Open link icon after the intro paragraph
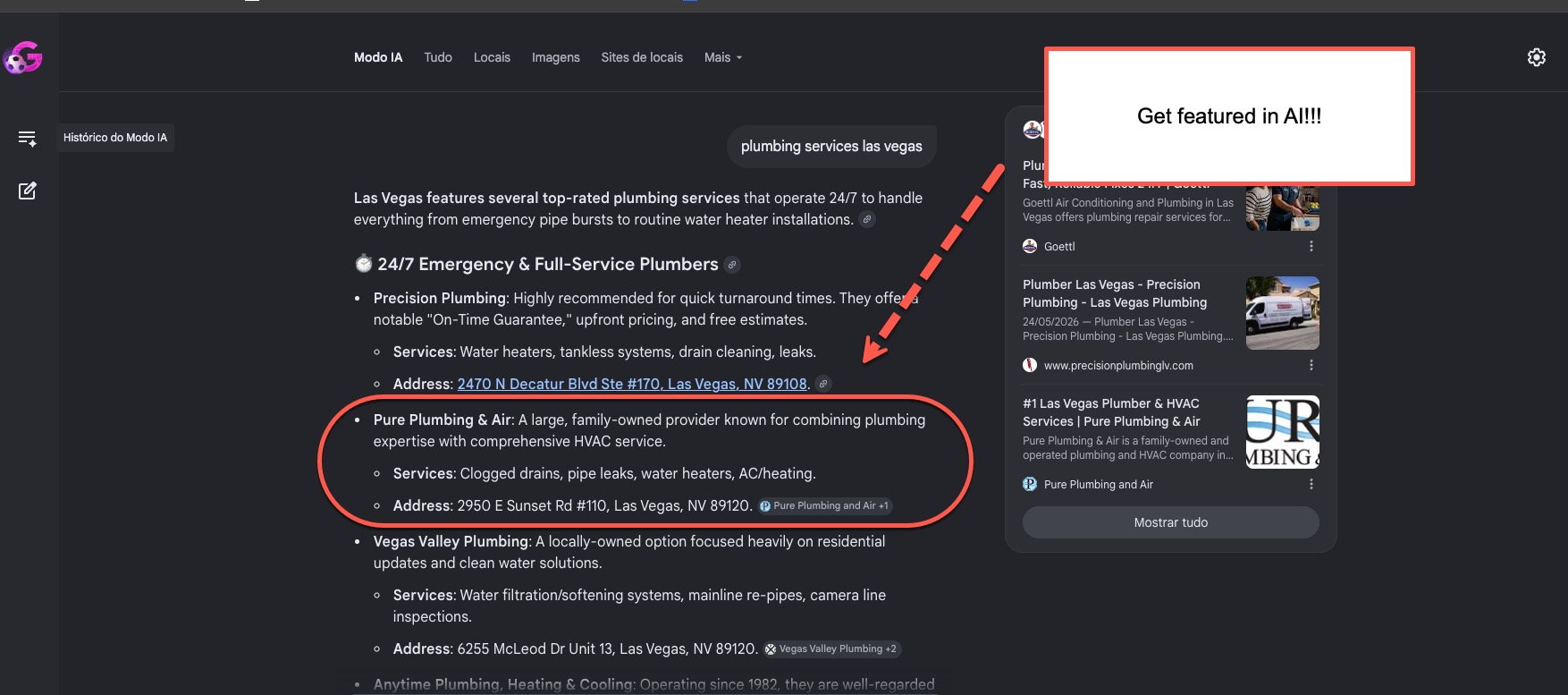The image size is (1568, 695). tap(866, 219)
